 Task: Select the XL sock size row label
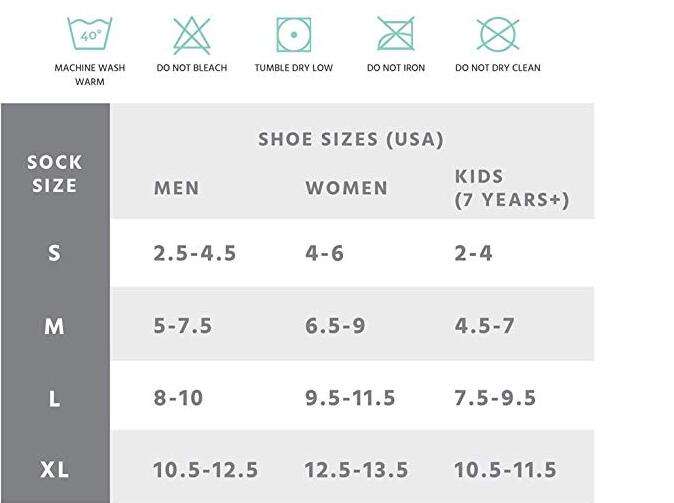point(55,469)
